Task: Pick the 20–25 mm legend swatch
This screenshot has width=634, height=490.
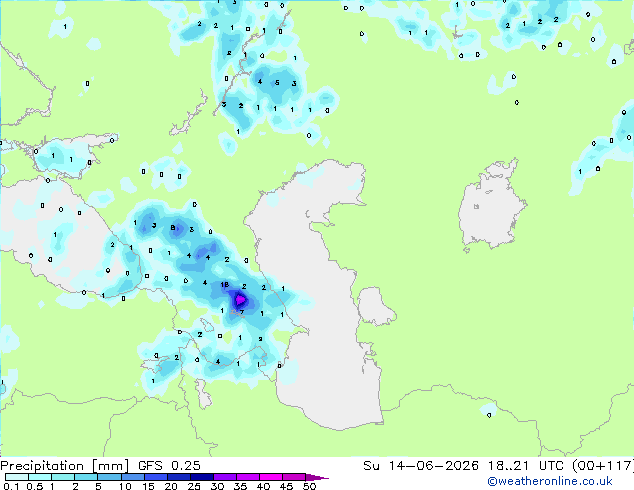Action: [x=178, y=477]
